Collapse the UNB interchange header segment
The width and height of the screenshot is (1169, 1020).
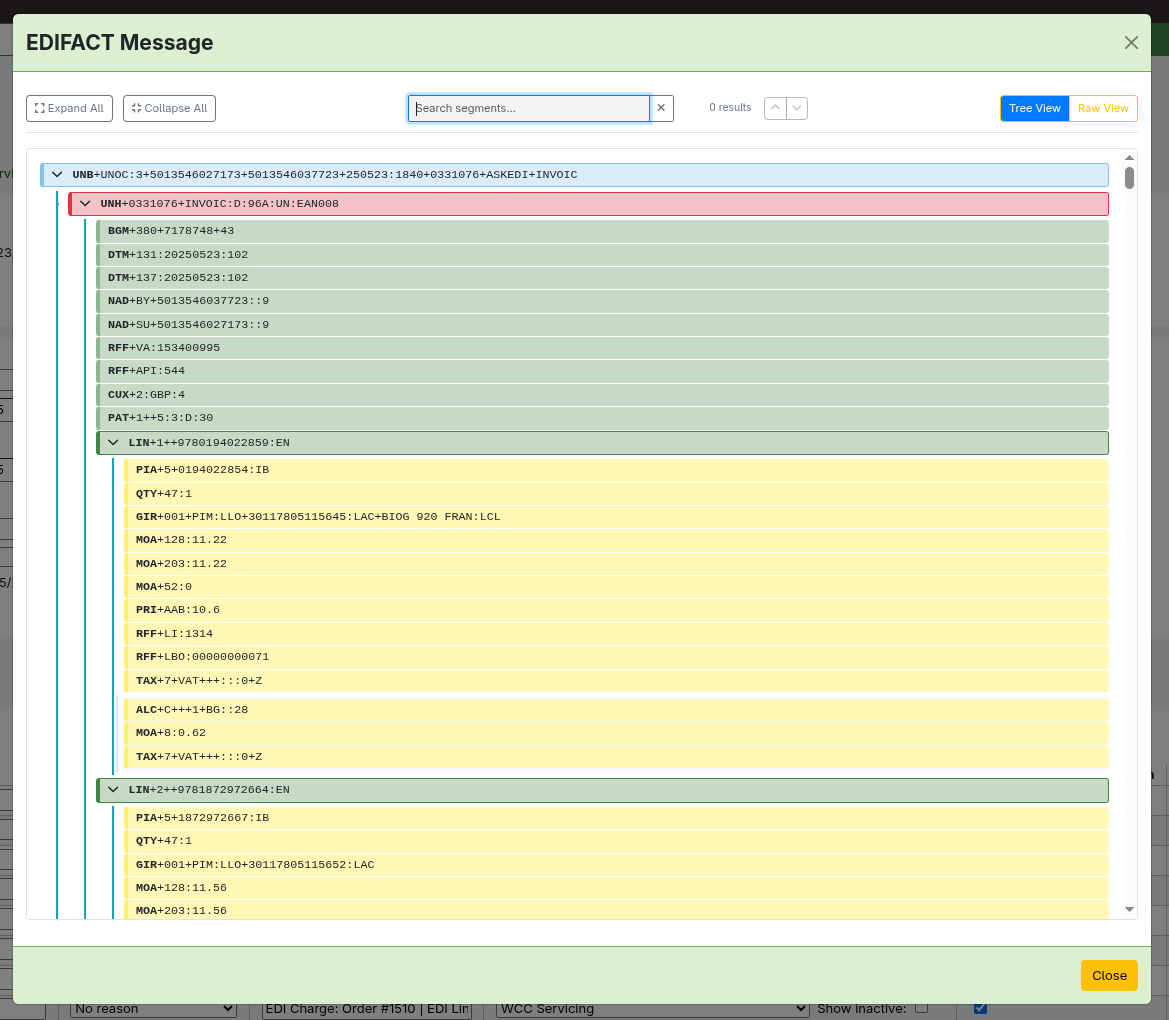pos(57,175)
